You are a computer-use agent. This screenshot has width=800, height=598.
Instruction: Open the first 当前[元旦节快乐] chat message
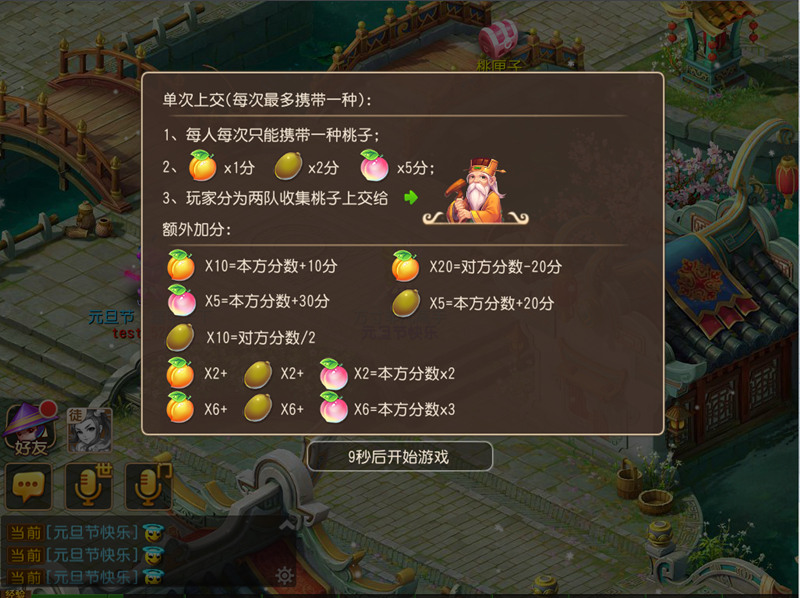(74, 533)
